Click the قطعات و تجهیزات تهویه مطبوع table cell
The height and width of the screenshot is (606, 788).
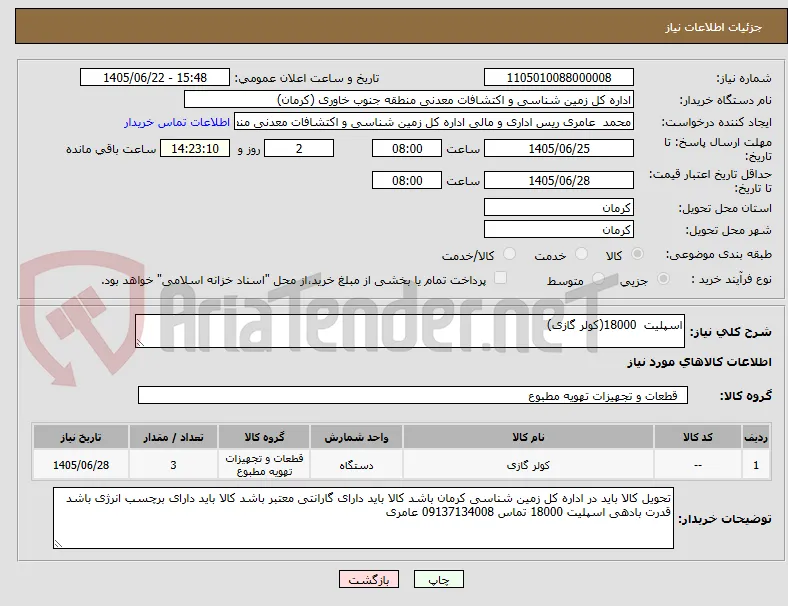264,465
